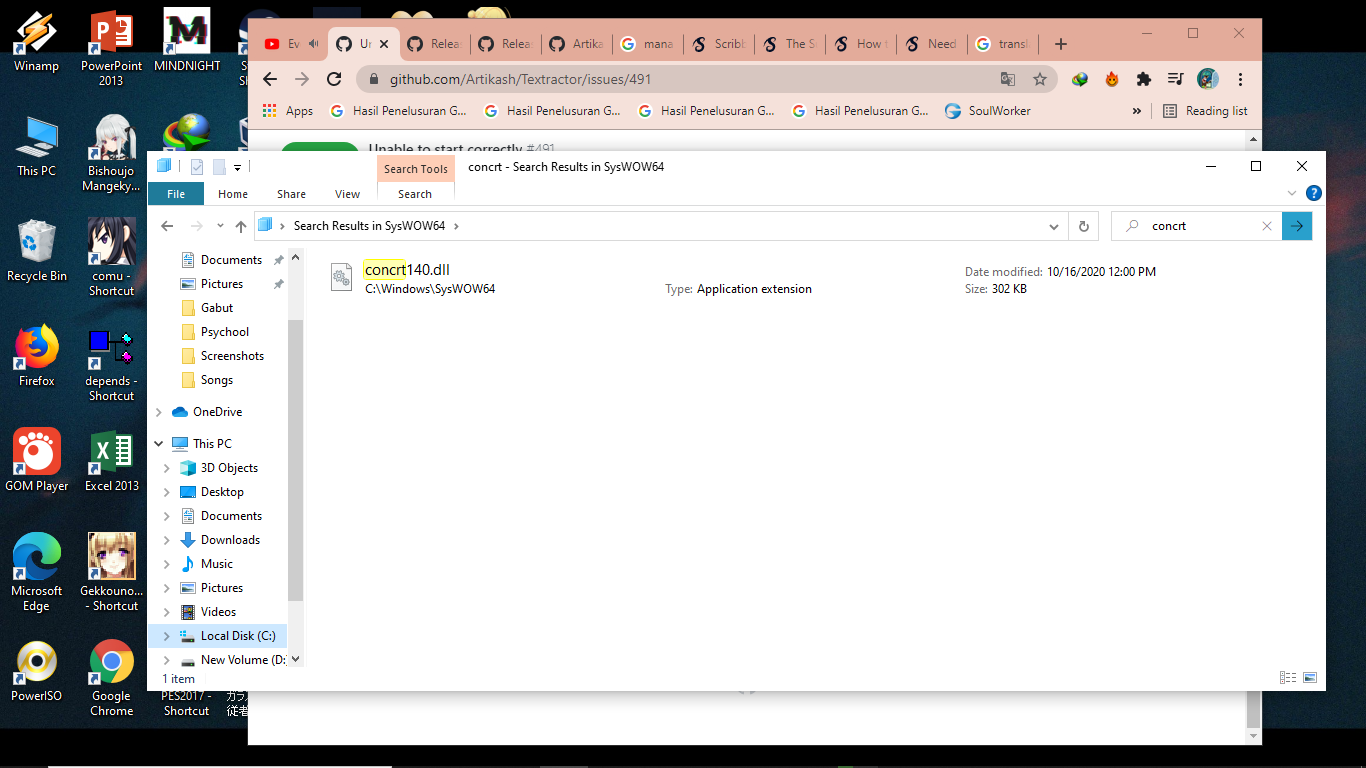Go up one folder level in Explorer
This screenshot has width=1366, height=768.
click(241, 226)
